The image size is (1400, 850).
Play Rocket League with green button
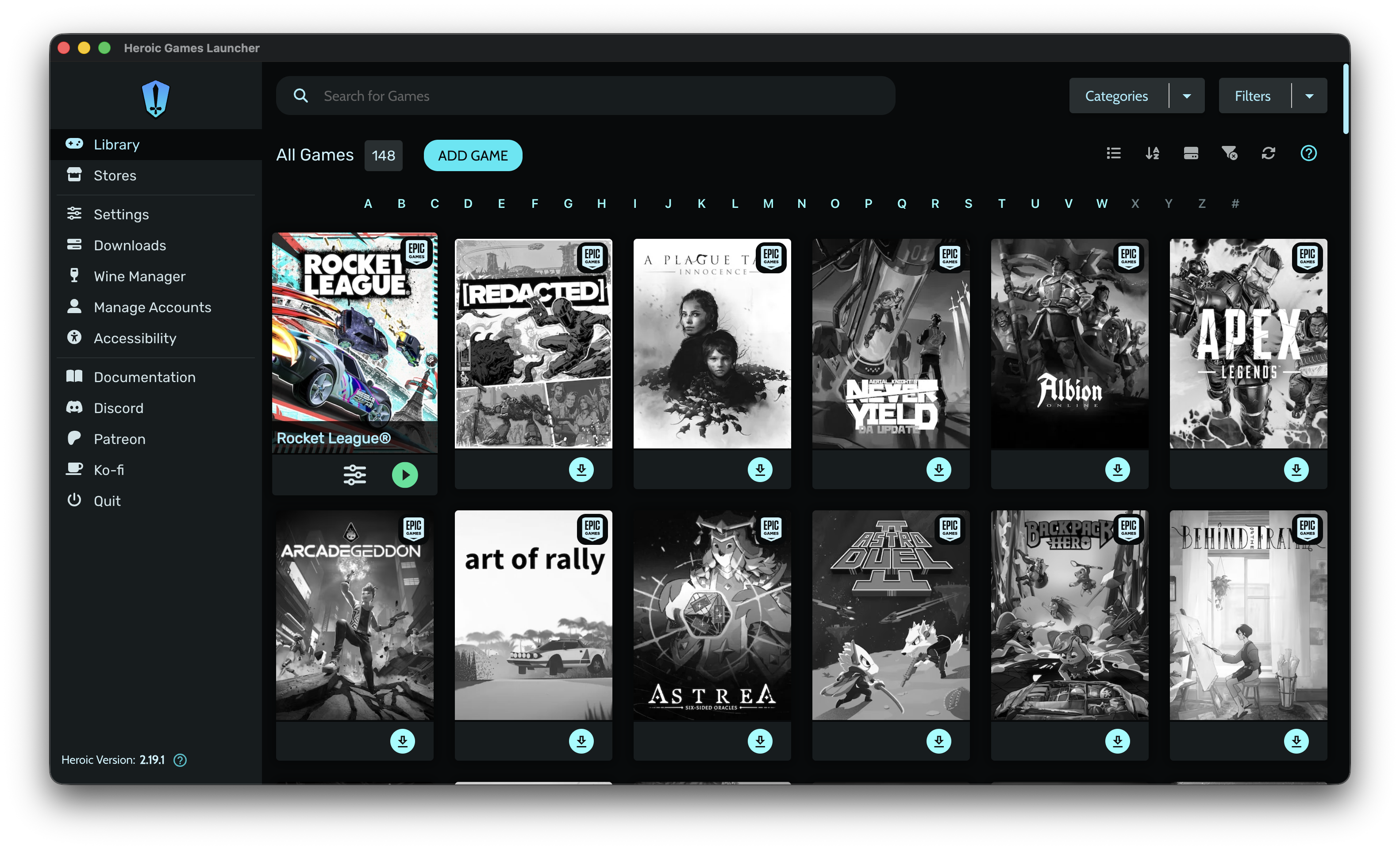(x=404, y=475)
